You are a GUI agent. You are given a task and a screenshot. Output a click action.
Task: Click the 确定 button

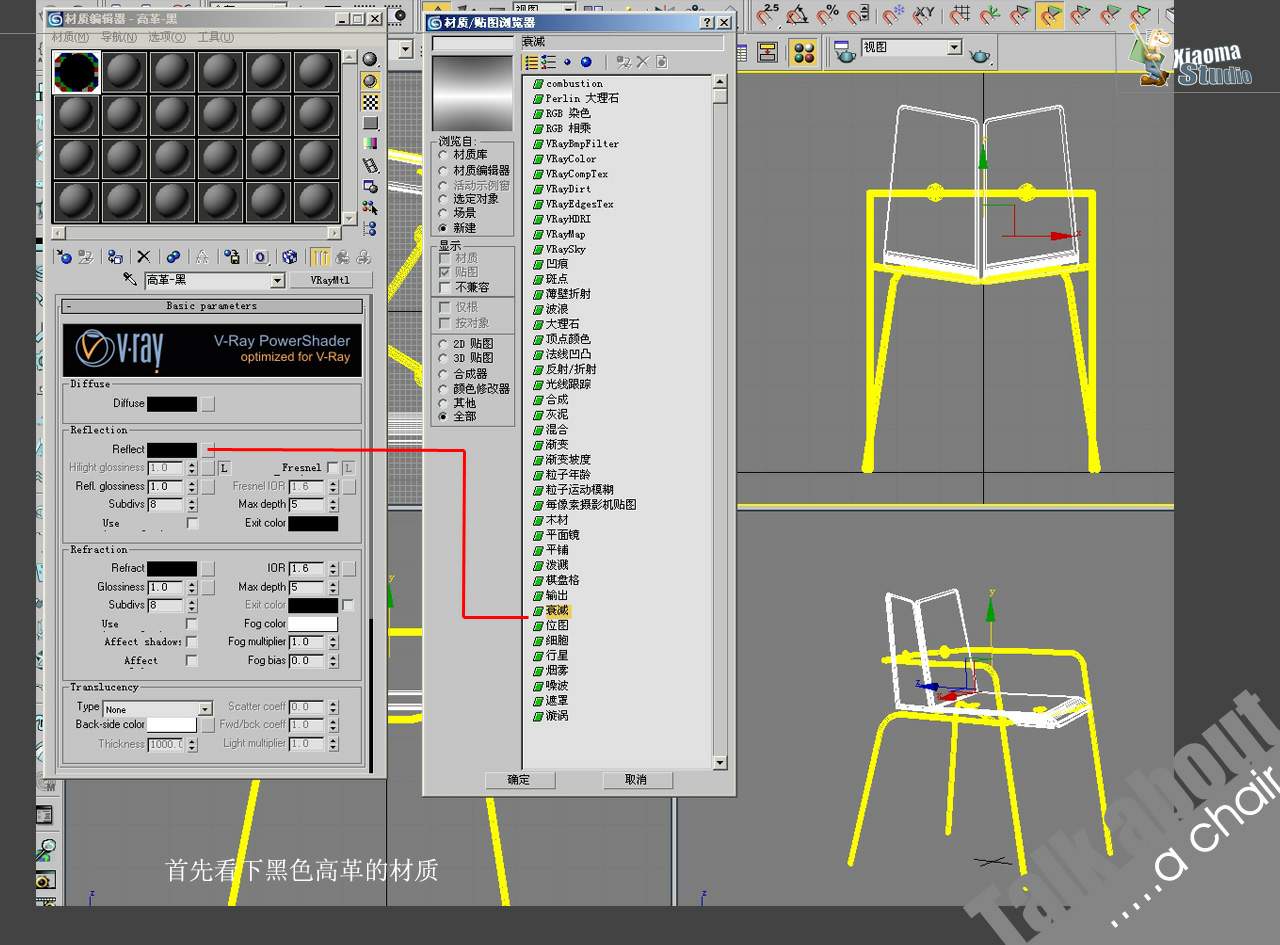pos(518,780)
